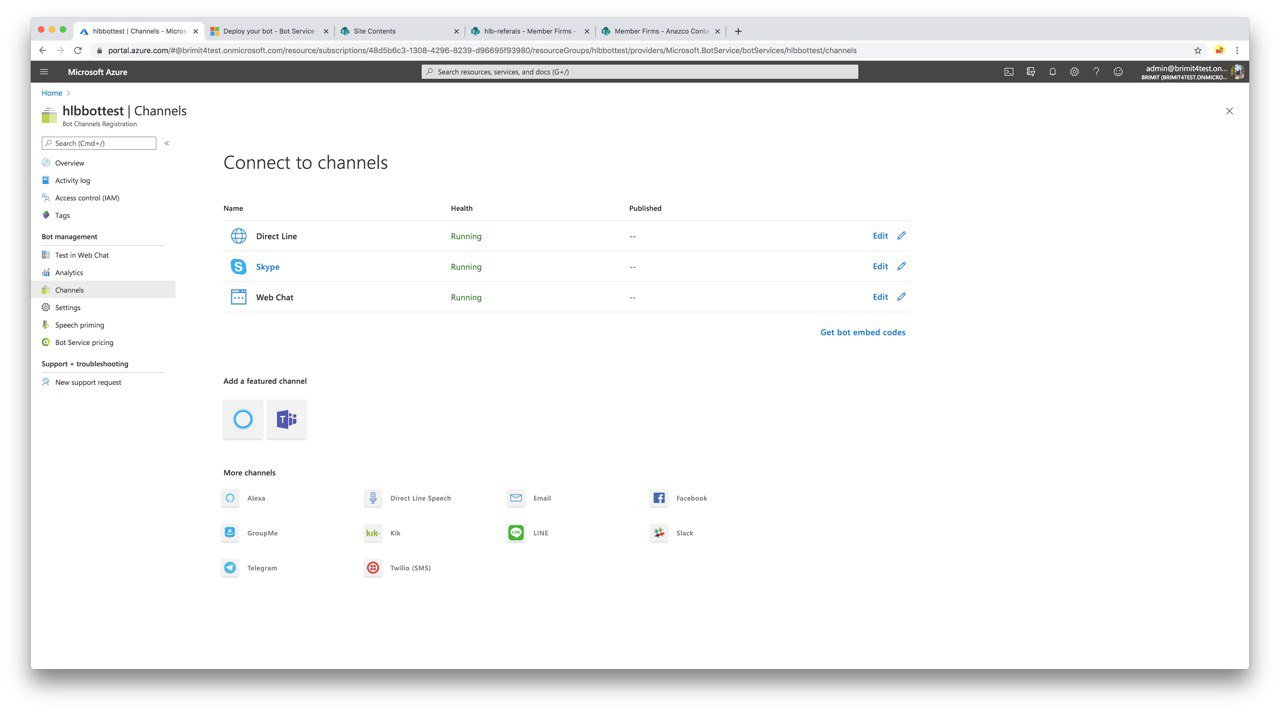Focus the sidebar Search (Cmd+/) field
Viewport: 1280px width, 713px height.
[99, 143]
